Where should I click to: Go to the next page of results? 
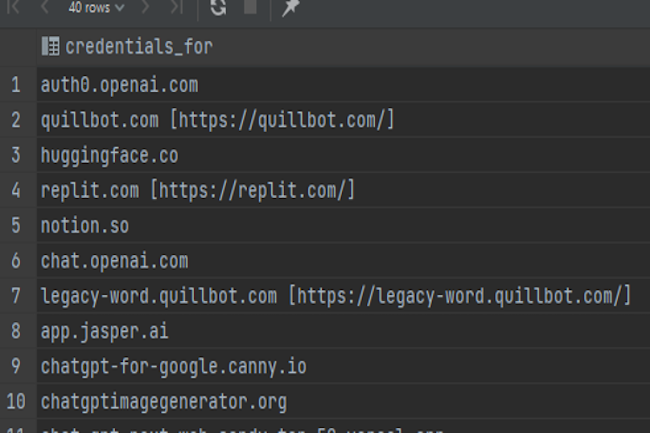point(146,7)
